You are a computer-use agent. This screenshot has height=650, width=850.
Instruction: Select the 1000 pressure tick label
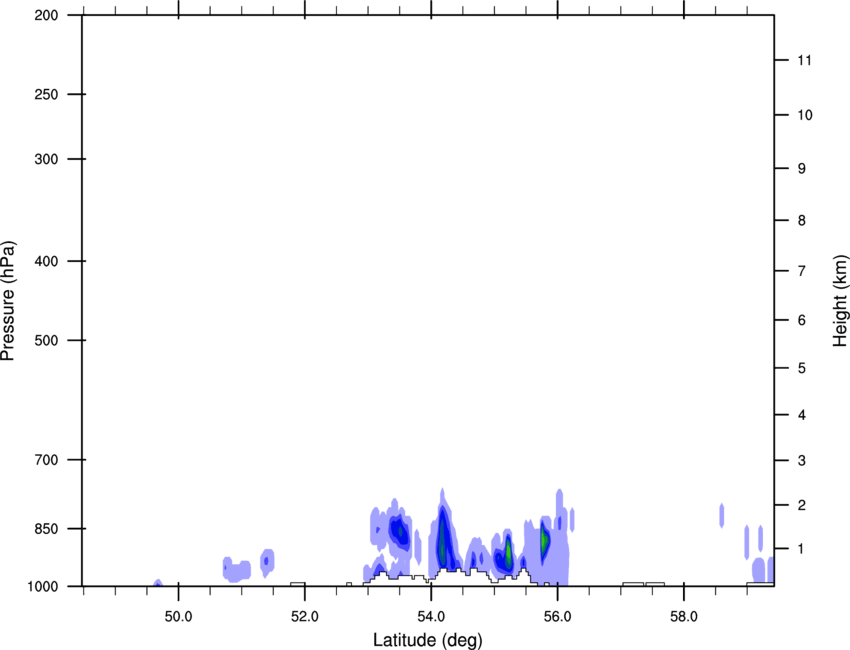tap(43, 587)
